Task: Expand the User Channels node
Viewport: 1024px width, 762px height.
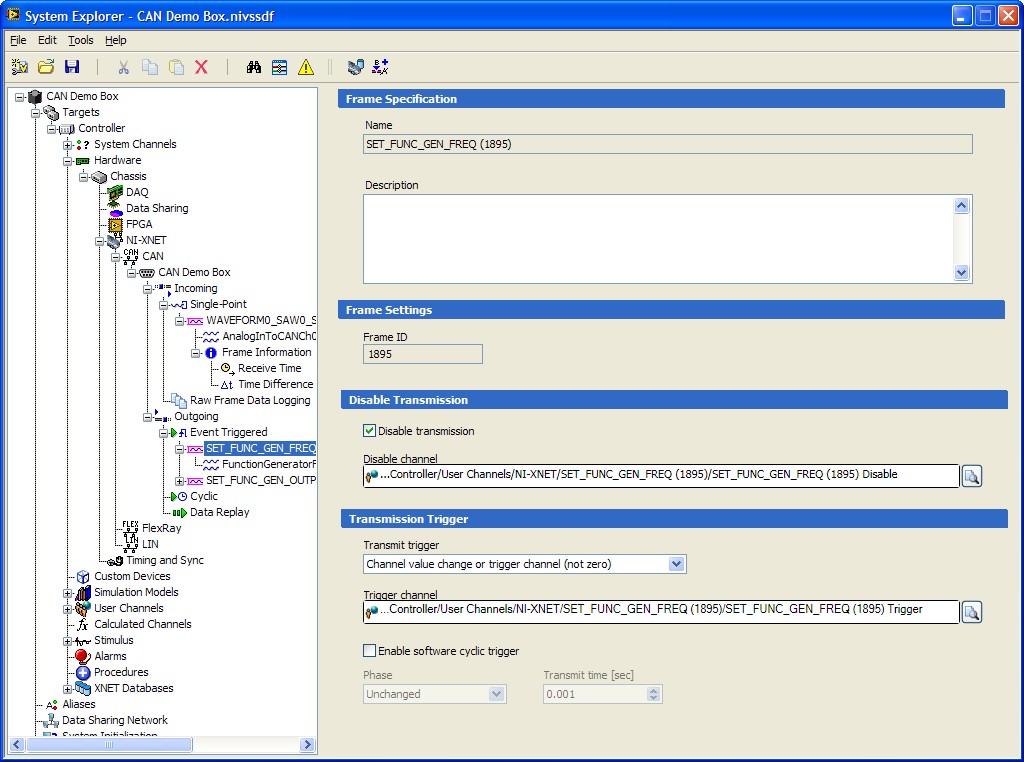Action: pyautogui.click(x=67, y=609)
